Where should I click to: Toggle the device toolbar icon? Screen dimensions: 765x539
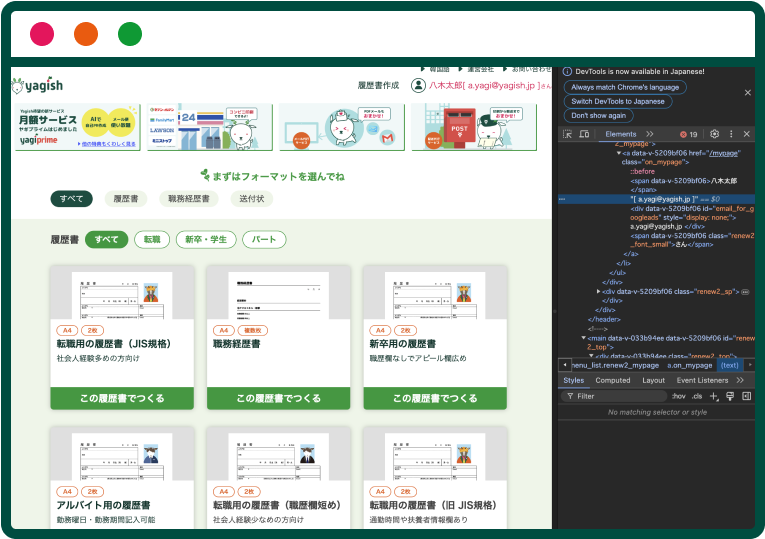(x=584, y=134)
